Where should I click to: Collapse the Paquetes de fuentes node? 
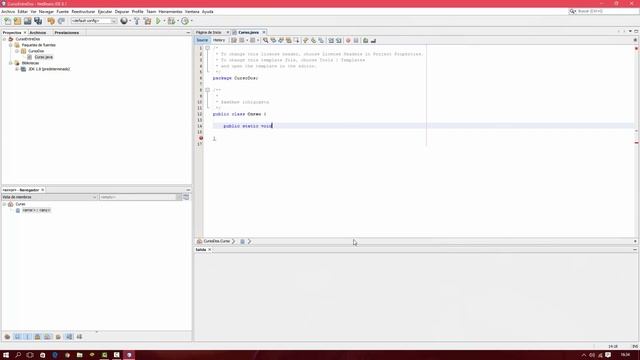tap(11, 45)
